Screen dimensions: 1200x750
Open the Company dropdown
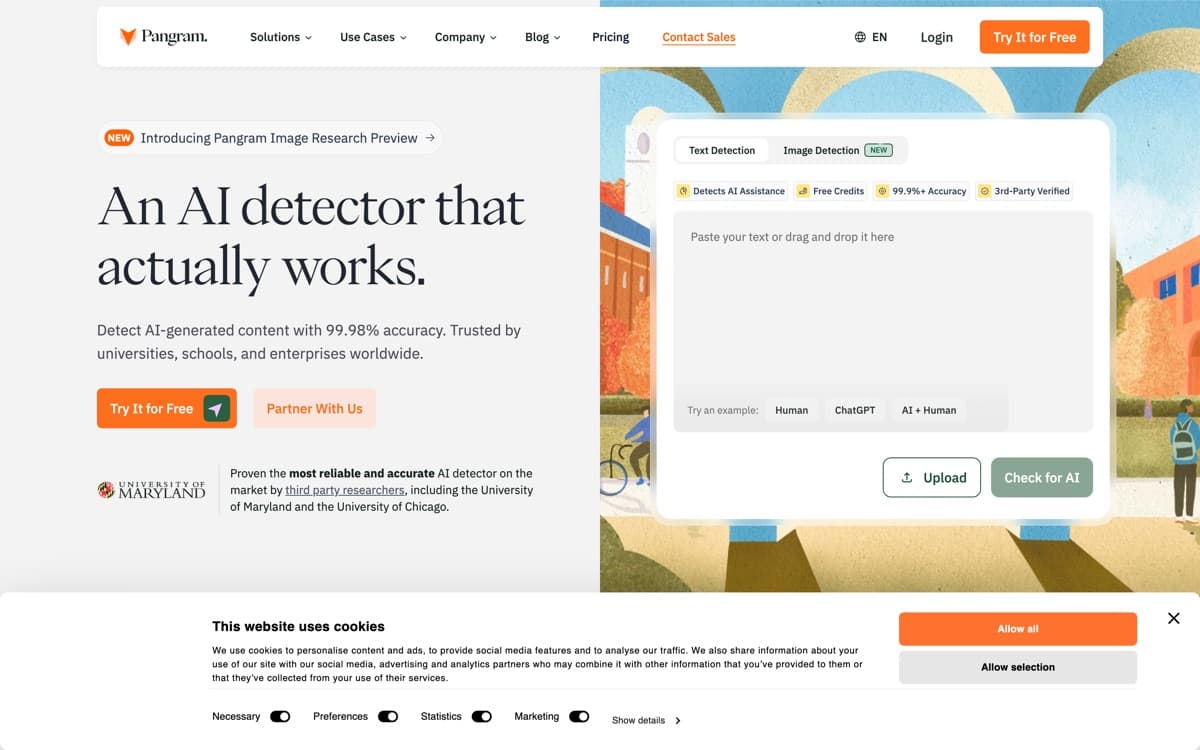point(465,37)
